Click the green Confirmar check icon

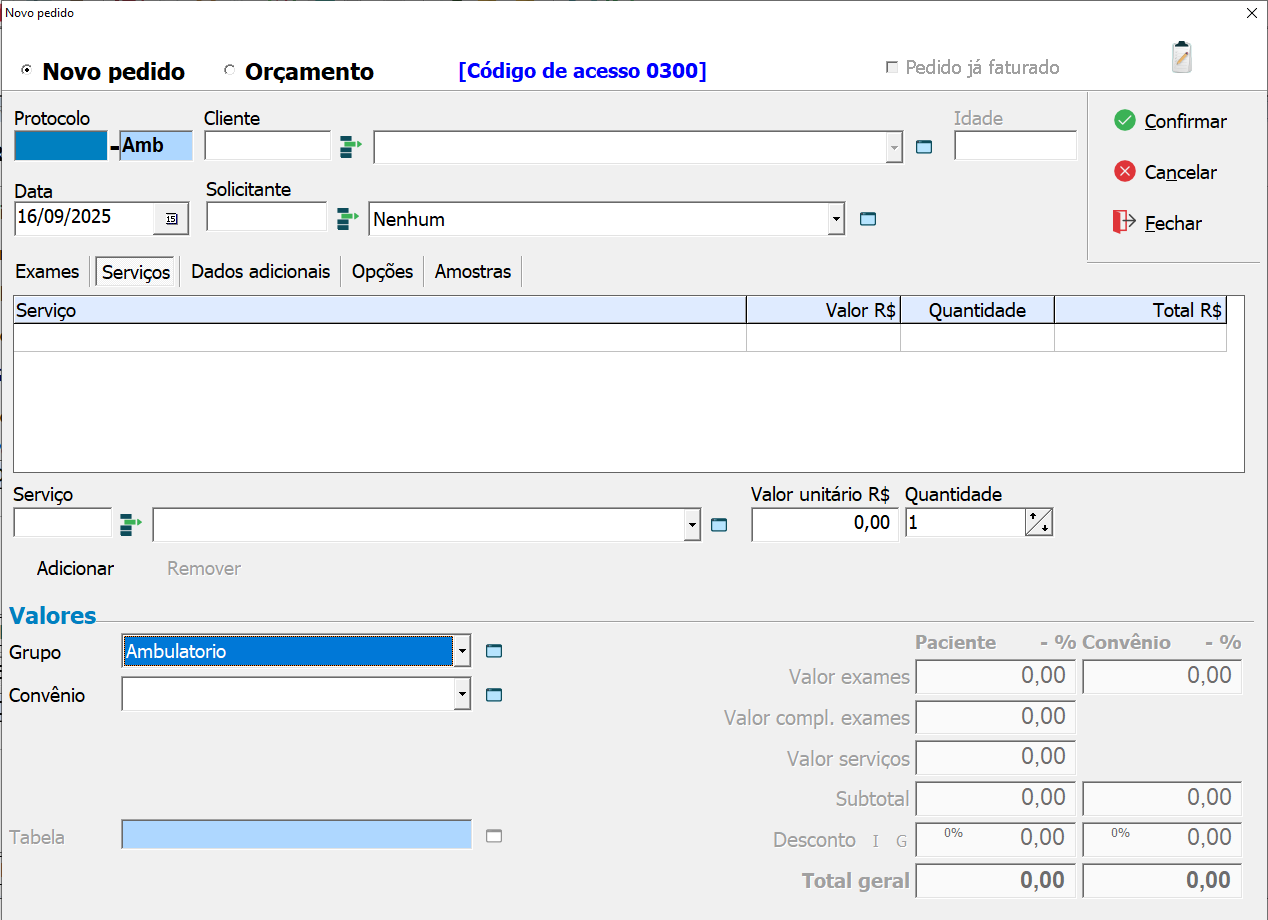[1125, 120]
